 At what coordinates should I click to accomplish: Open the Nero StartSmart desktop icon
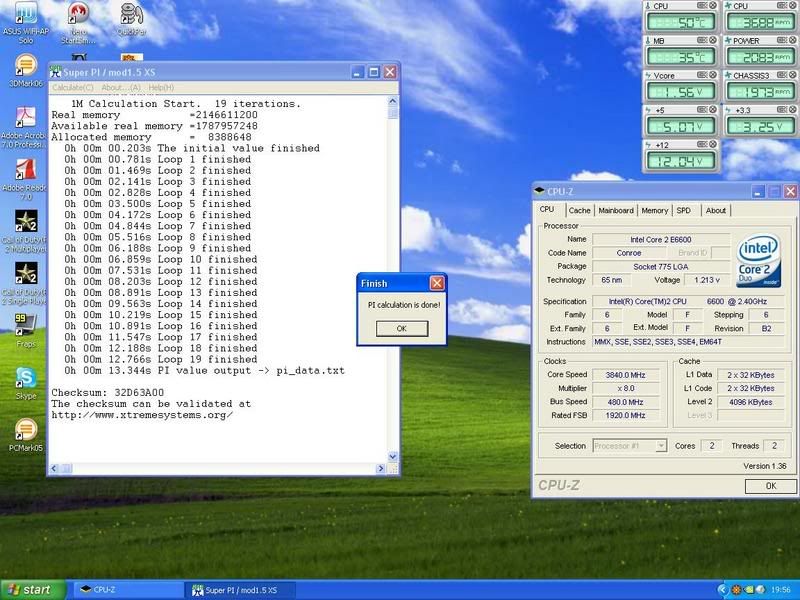click(x=78, y=21)
